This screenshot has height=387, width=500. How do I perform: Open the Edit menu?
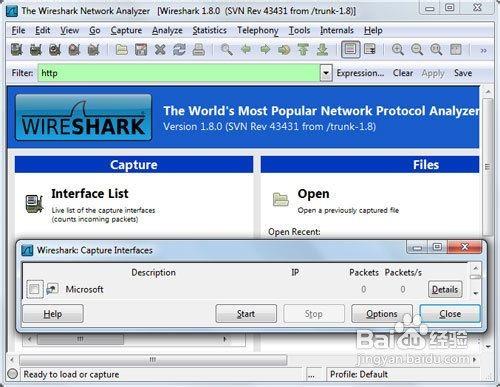43,30
